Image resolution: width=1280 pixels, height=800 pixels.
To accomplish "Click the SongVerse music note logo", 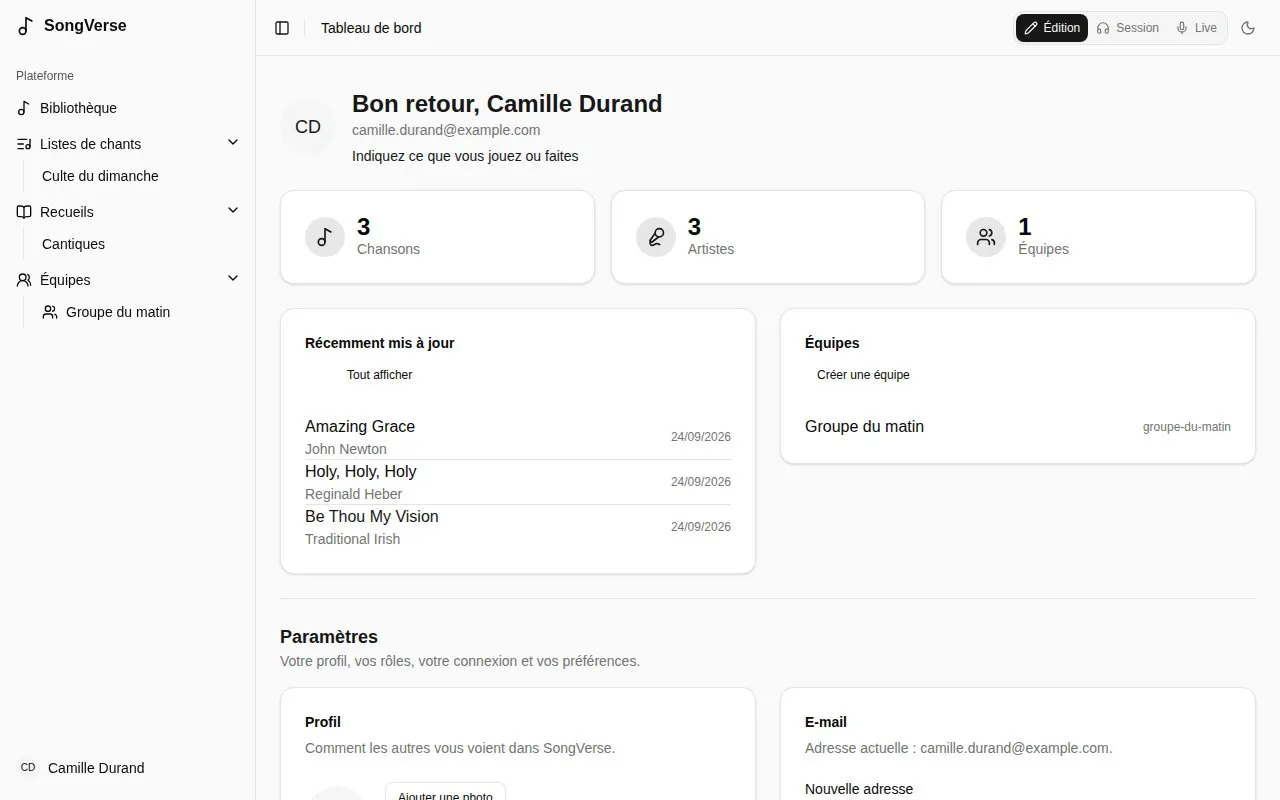I will [x=25, y=26].
